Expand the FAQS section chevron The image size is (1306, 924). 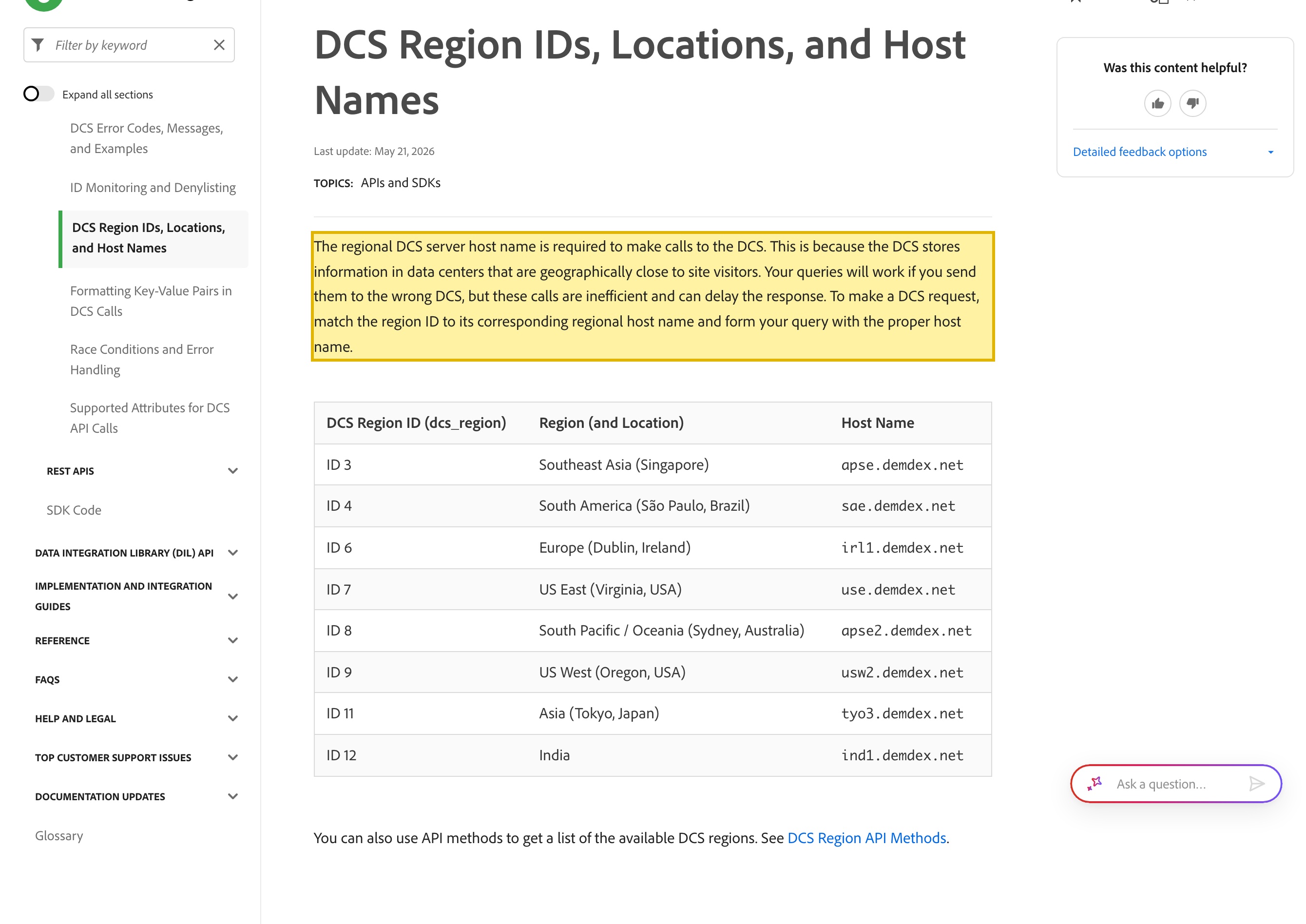pos(232,679)
